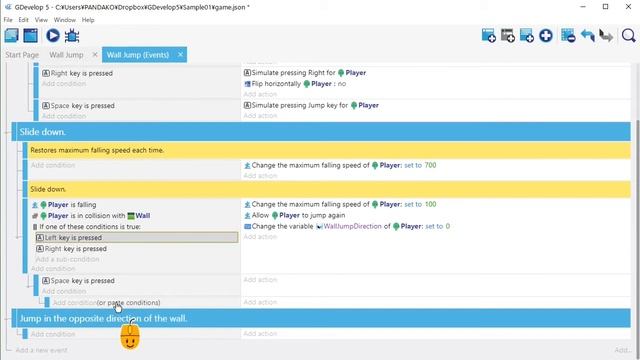640x360 pixels.
Task: Open the Edit menu
Action: (x=23, y=20)
